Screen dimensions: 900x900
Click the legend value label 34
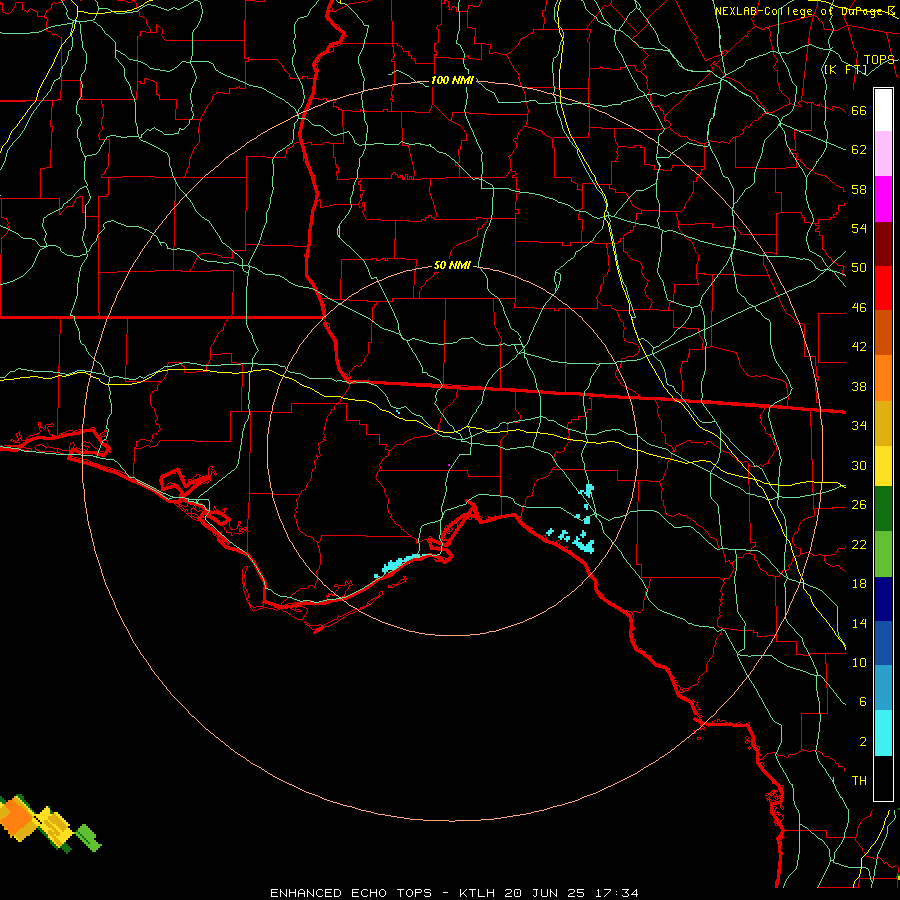tap(859, 425)
